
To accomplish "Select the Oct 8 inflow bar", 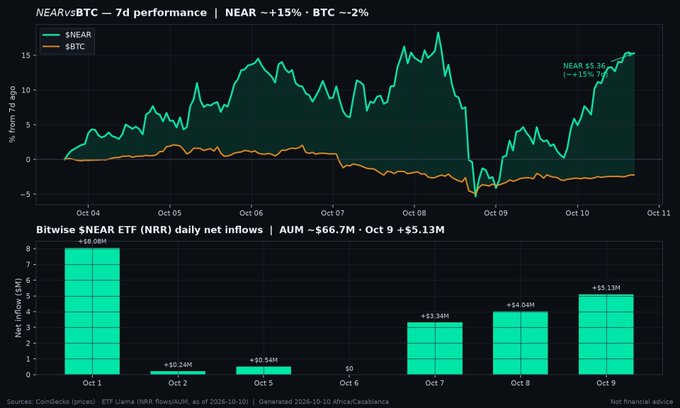I will (520, 343).
